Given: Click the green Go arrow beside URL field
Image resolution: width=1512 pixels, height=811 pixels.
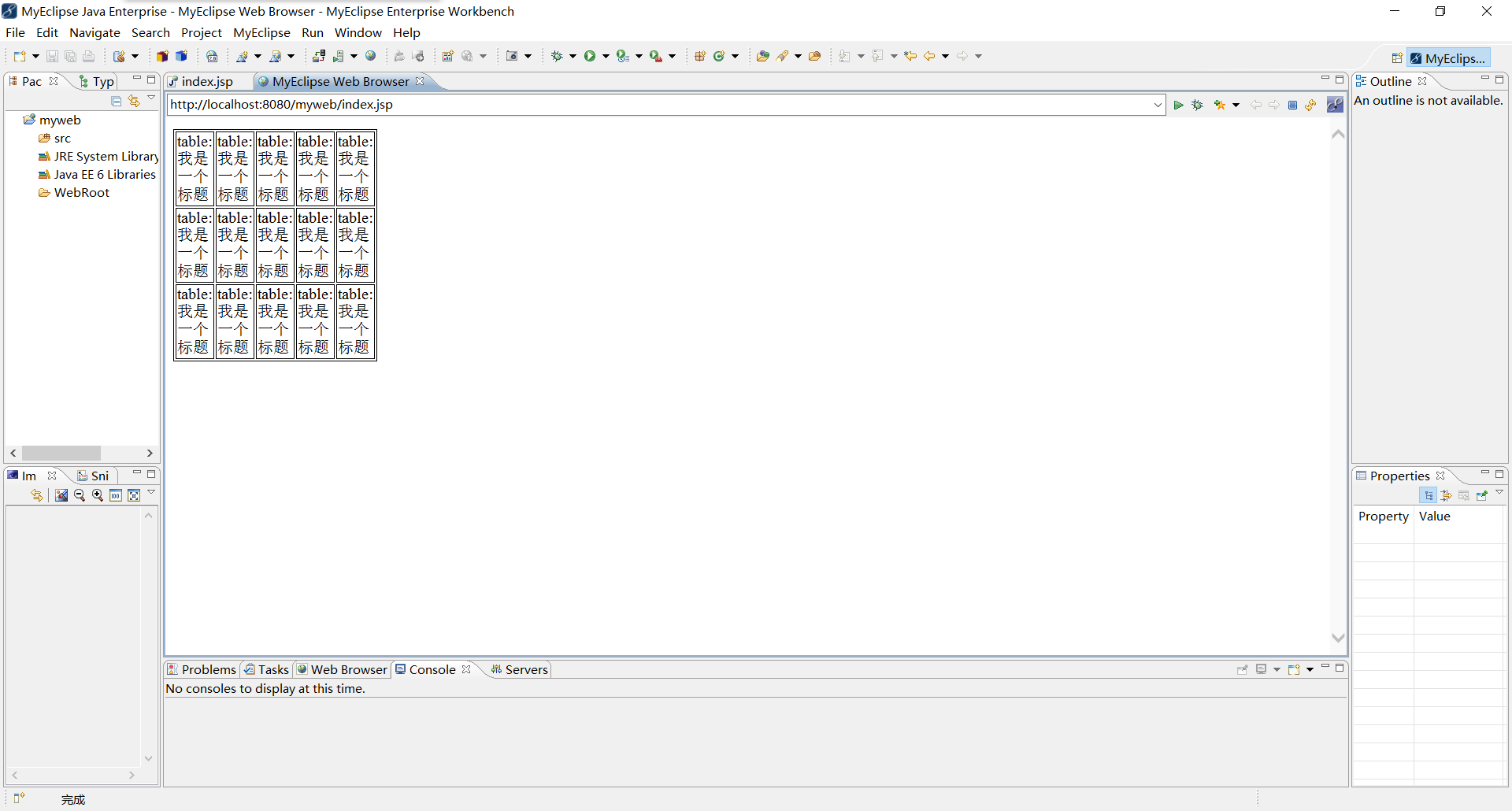Looking at the screenshot, I should point(1178,105).
